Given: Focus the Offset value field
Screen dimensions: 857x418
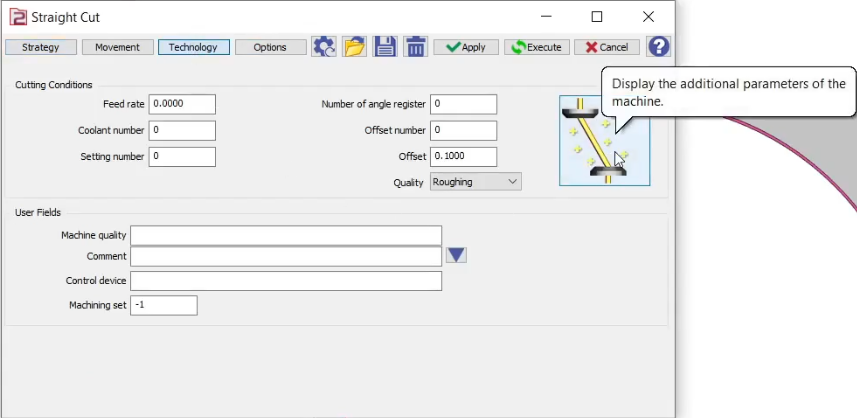Looking at the screenshot, I should tap(463, 157).
